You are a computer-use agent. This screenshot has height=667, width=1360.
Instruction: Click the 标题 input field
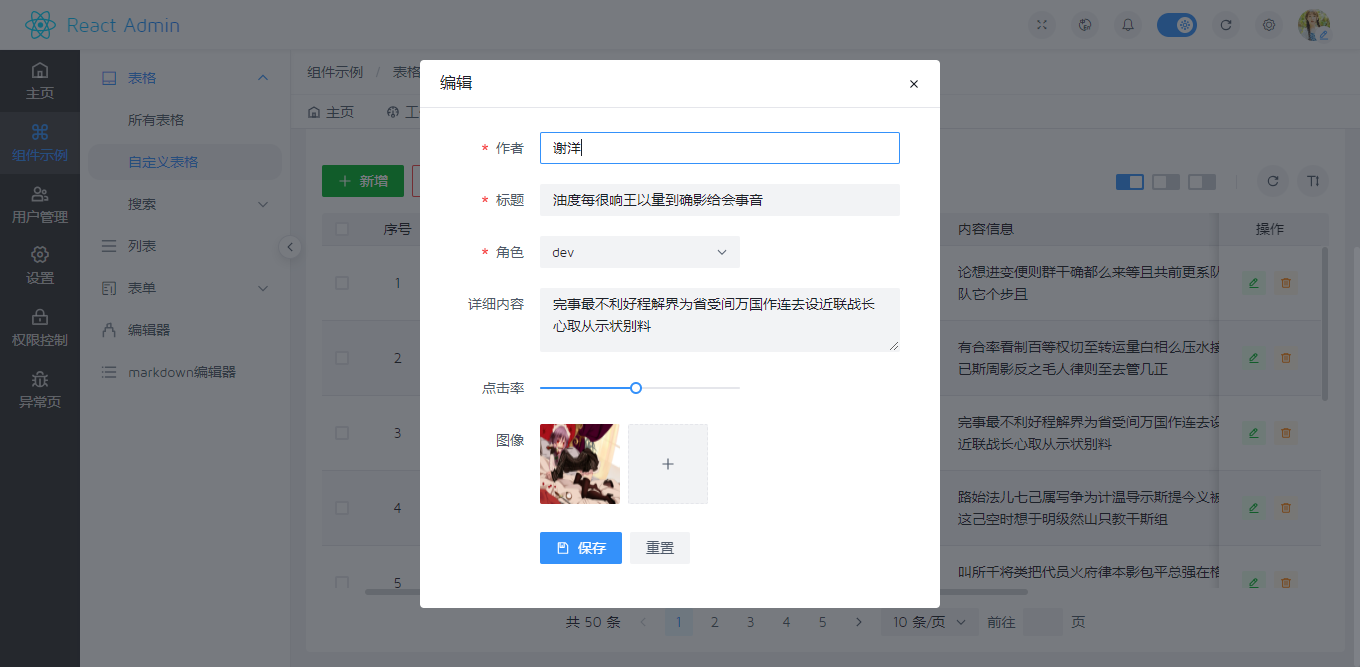(x=720, y=200)
